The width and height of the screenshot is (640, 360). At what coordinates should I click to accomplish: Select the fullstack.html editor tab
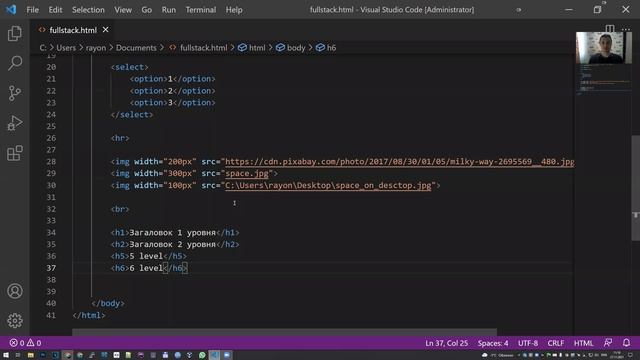(x=73, y=30)
